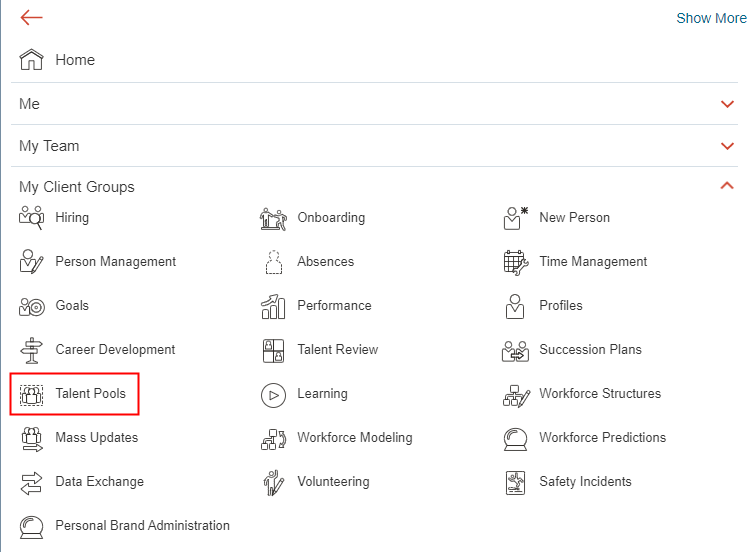
Task: Open the Volunteering link text
Action: [x=333, y=481]
